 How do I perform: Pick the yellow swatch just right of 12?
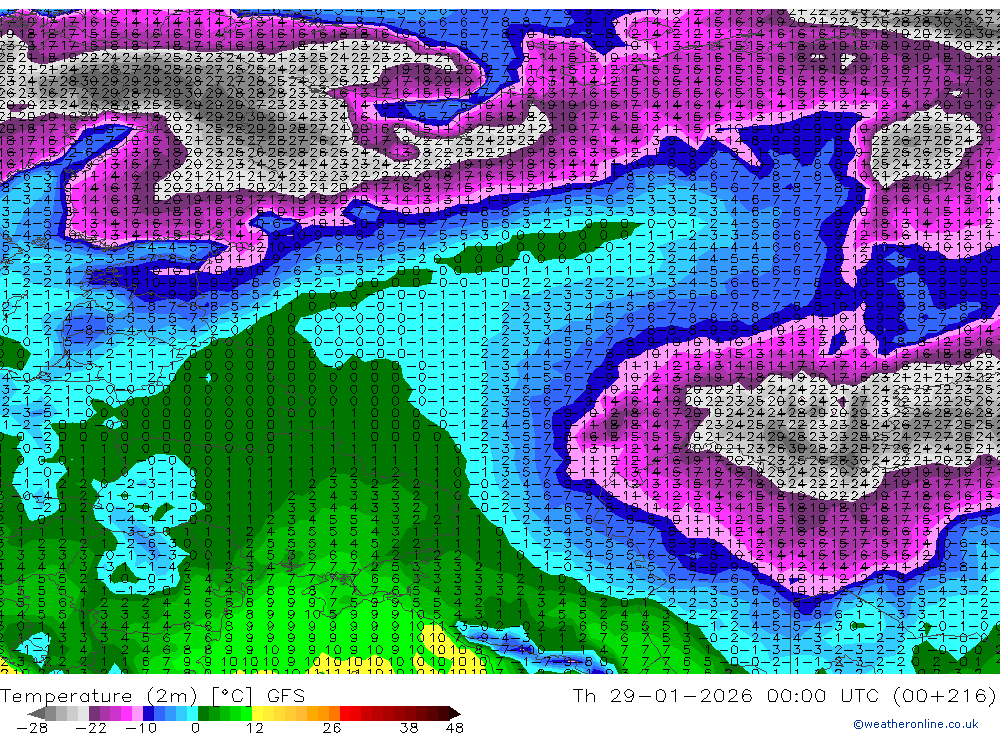[257, 714]
